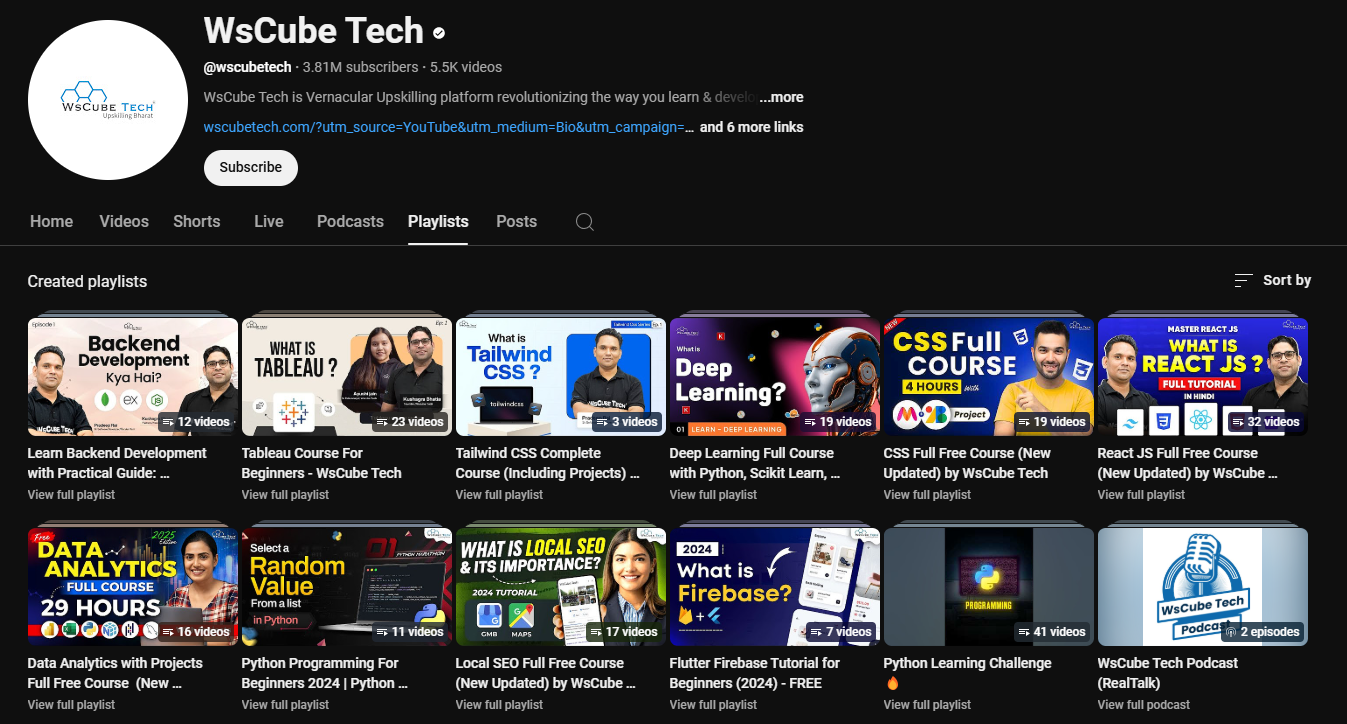Screen dimensions: 1347x724
Task: Click title 'React JS Full Free Course'
Action: (x=1188, y=463)
